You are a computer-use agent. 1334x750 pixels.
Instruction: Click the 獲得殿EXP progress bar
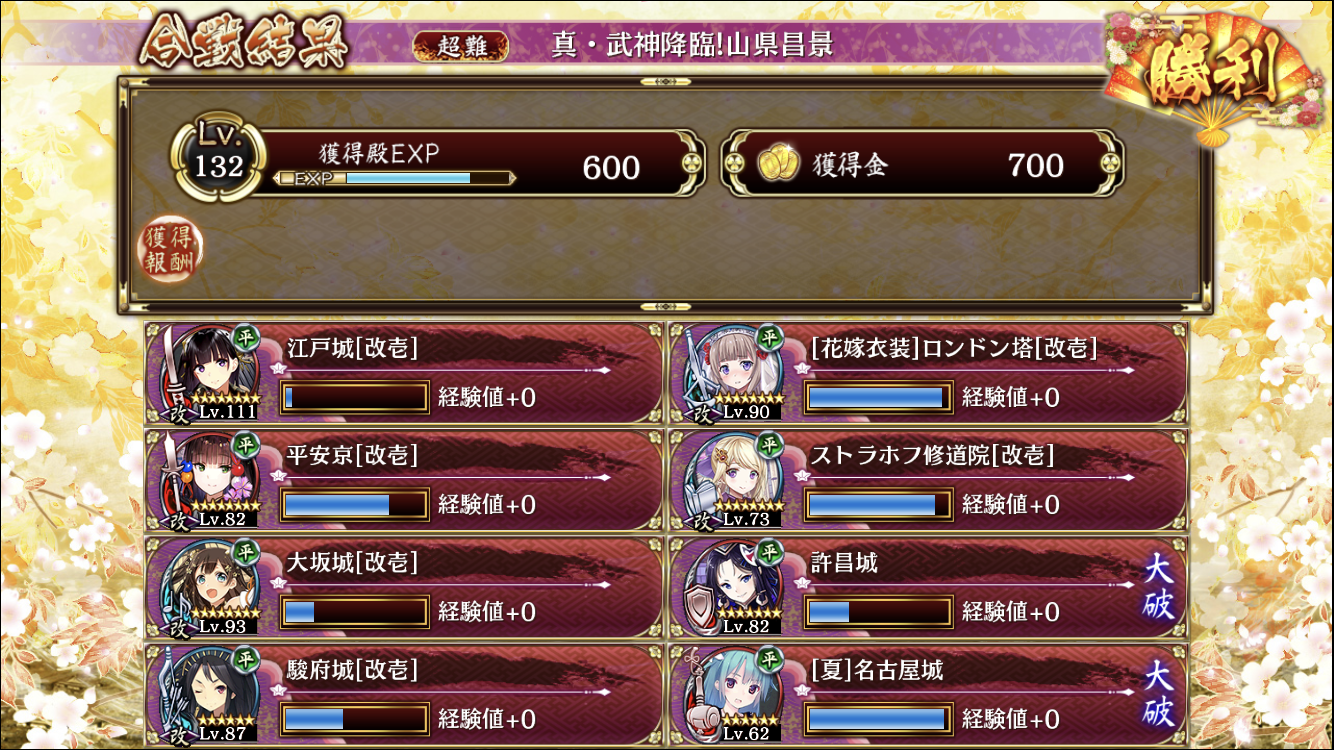point(394,178)
